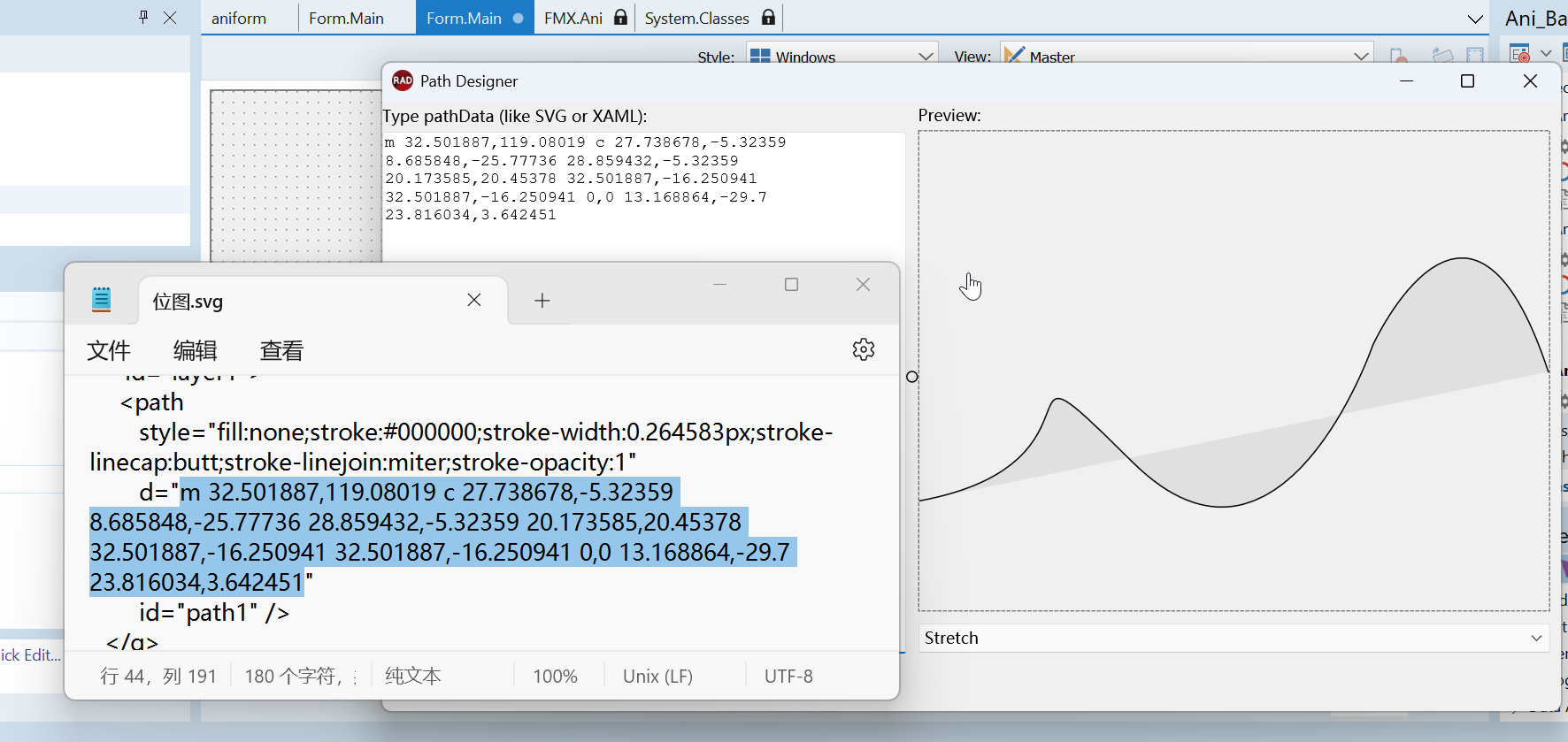The width and height of the screenshot is (1568, 742).
Task: Close the 位图.svg tab
Action: pyautogui.click(x=474, y=300)
